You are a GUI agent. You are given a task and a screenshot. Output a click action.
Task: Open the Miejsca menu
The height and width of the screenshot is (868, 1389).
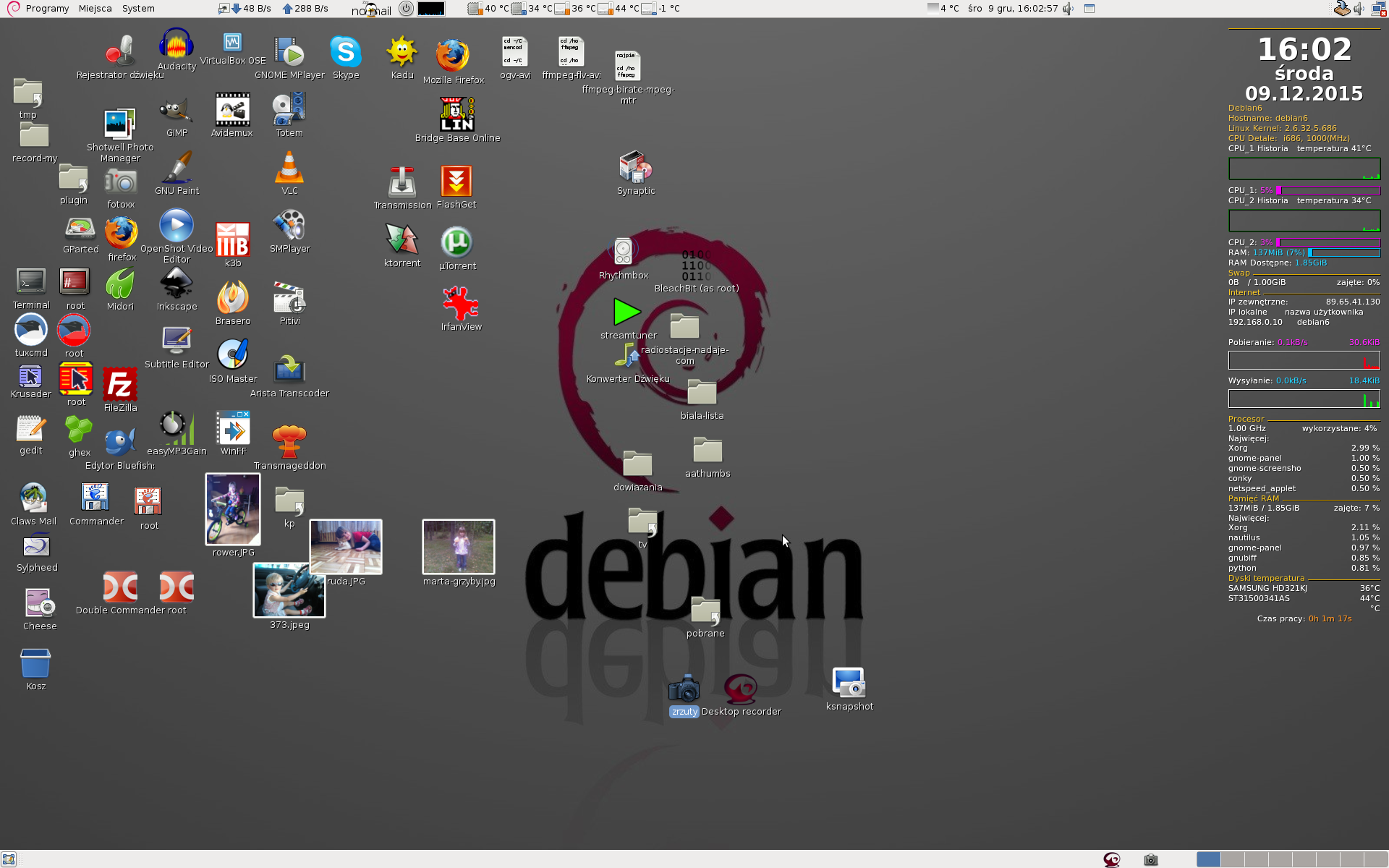(95, 9)
